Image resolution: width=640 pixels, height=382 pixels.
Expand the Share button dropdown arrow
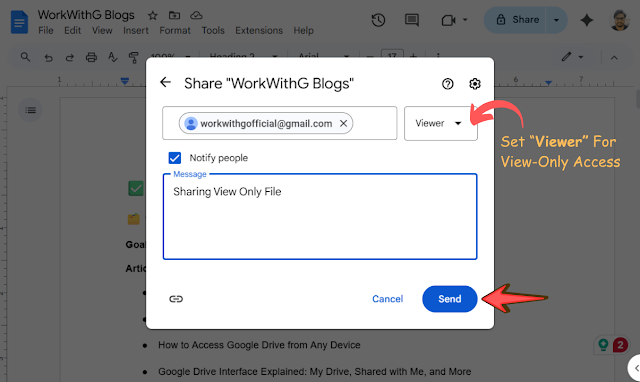point(556,20)
